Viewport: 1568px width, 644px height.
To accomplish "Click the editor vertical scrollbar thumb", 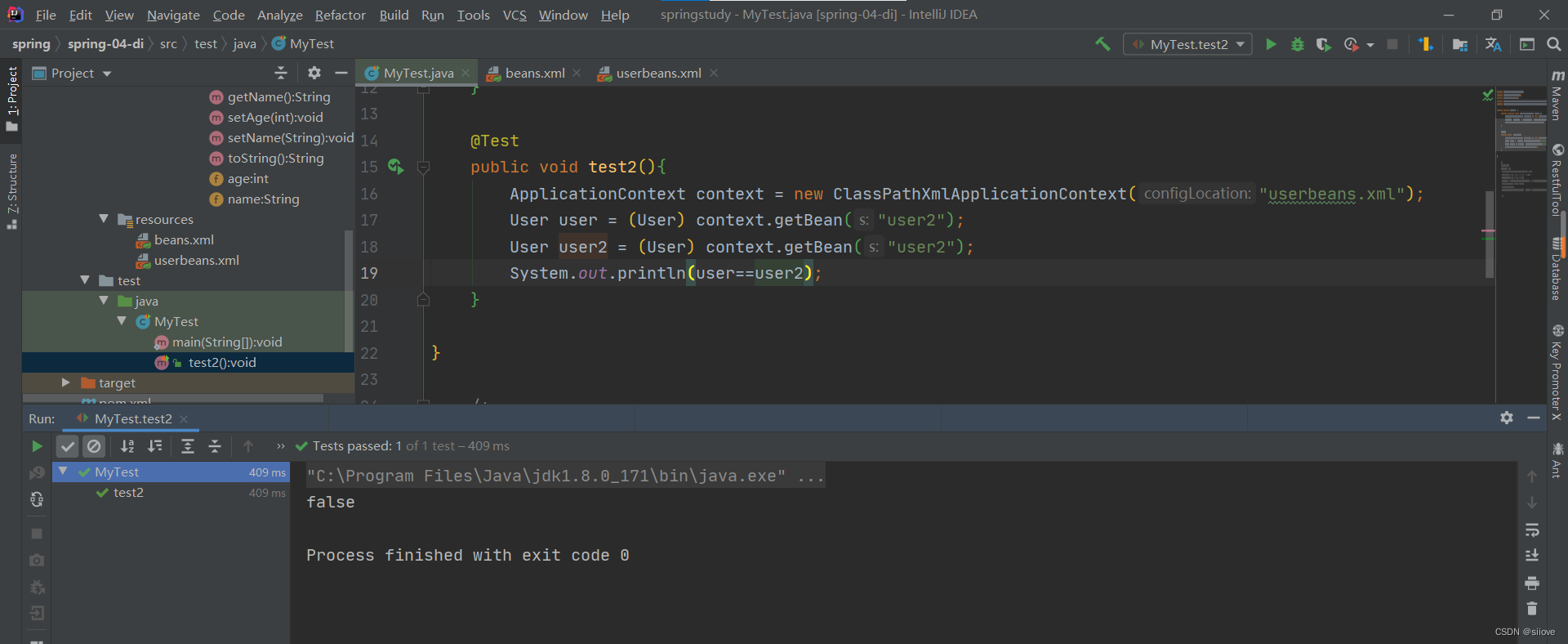I will coord(1490,235).
